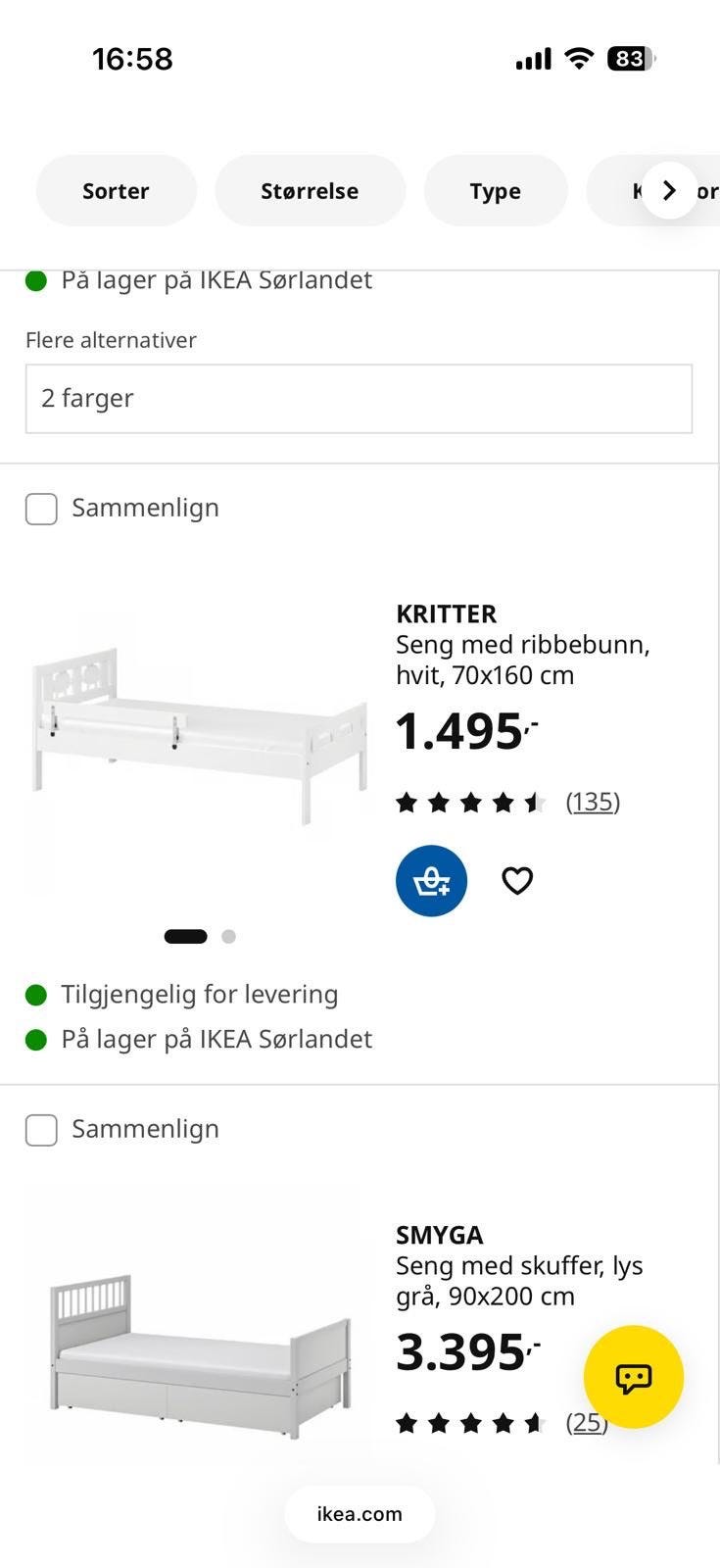This screenshot has height=1568, width=720.
Task: View KRITTER star rating
Action: 471,803
